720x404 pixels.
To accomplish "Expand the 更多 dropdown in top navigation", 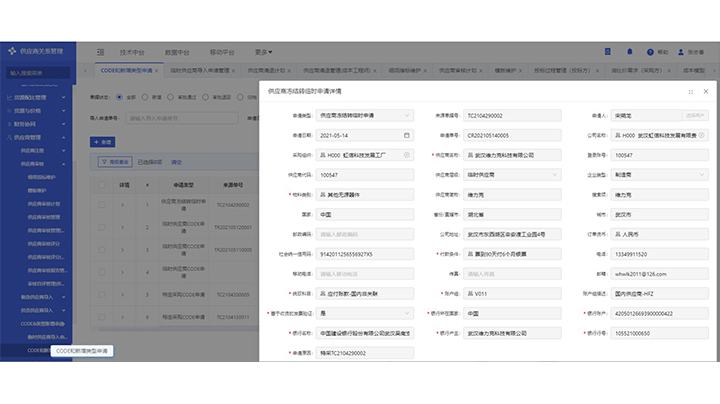I will 264,51.
